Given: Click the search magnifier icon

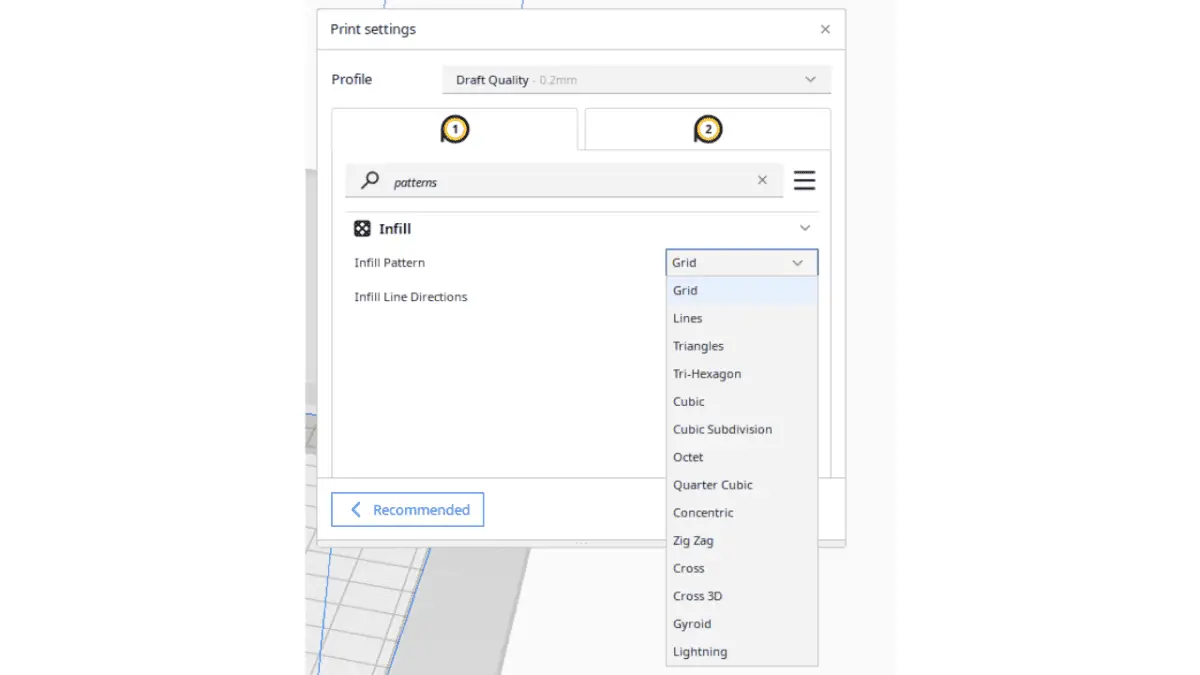Looking at the screenshot, I should [x=370, y=181].
